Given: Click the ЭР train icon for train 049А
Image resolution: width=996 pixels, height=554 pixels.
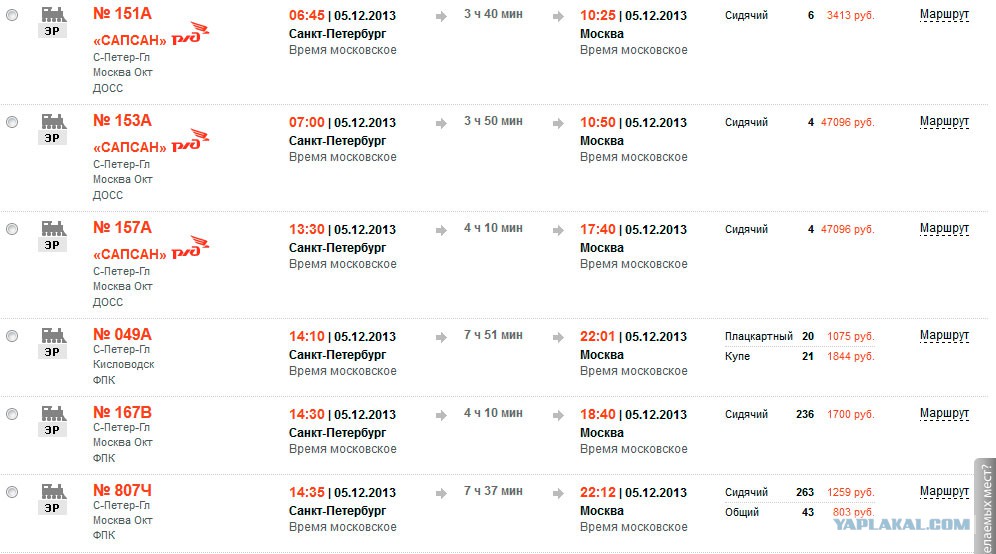Looking at the screenshot, I should 53,342.
